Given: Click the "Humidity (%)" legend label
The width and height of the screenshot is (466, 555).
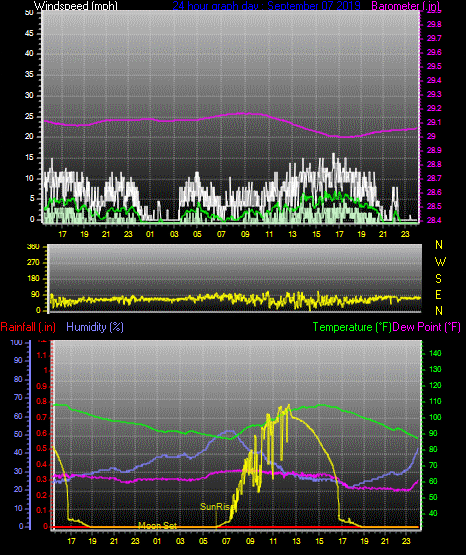Looking at the screenshot, I should [95, 327].
